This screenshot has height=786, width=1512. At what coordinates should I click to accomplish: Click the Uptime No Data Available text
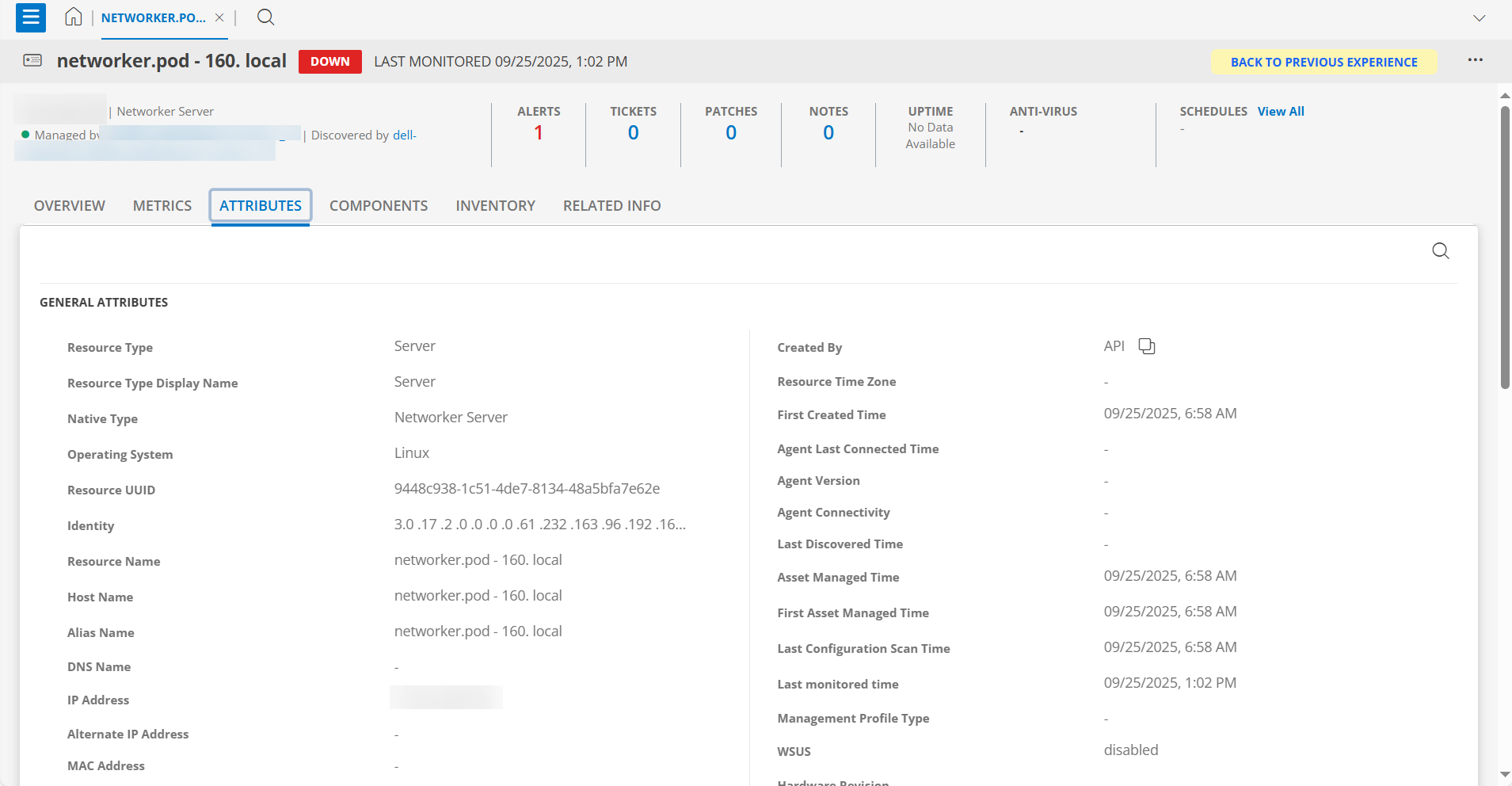931,135
